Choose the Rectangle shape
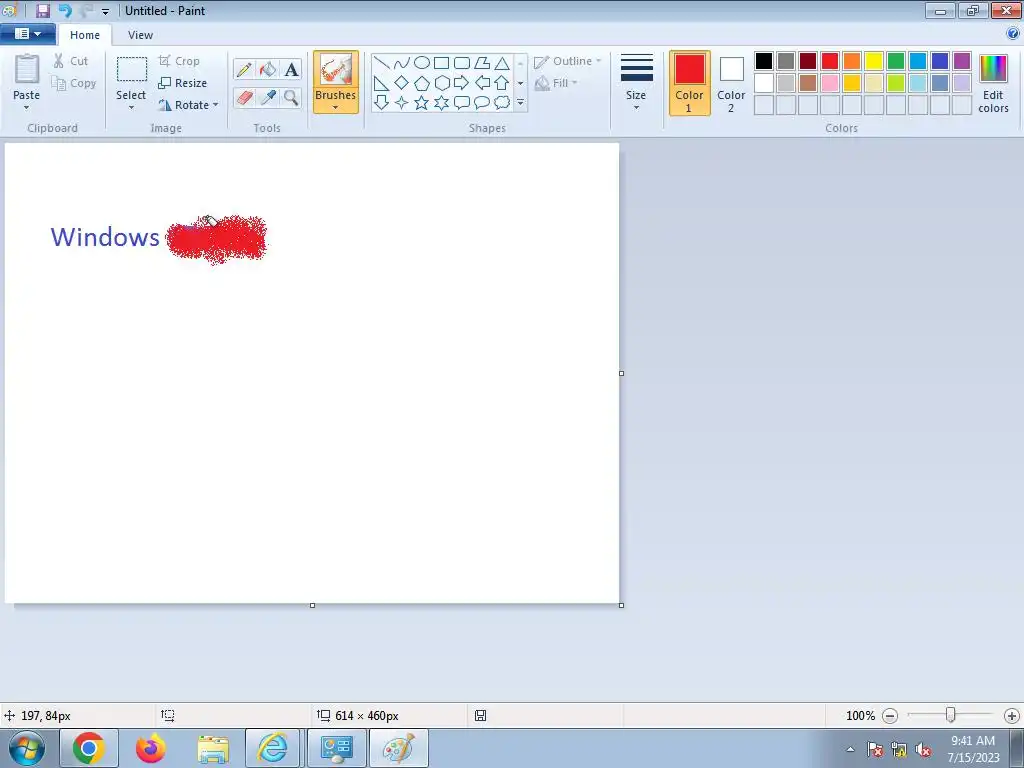This screenshot has height=768, width=1024. tap(441, 63)
